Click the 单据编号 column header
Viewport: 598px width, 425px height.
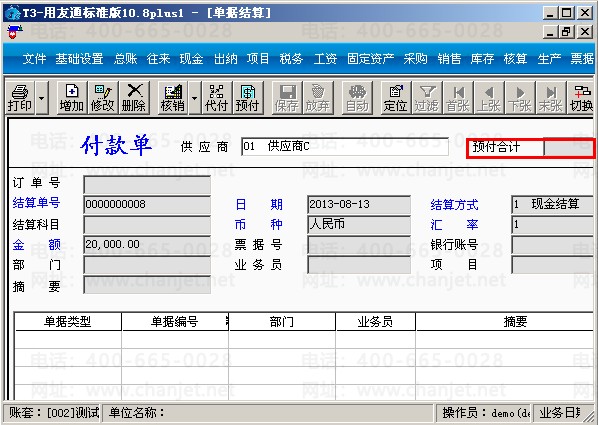point(175,322)
